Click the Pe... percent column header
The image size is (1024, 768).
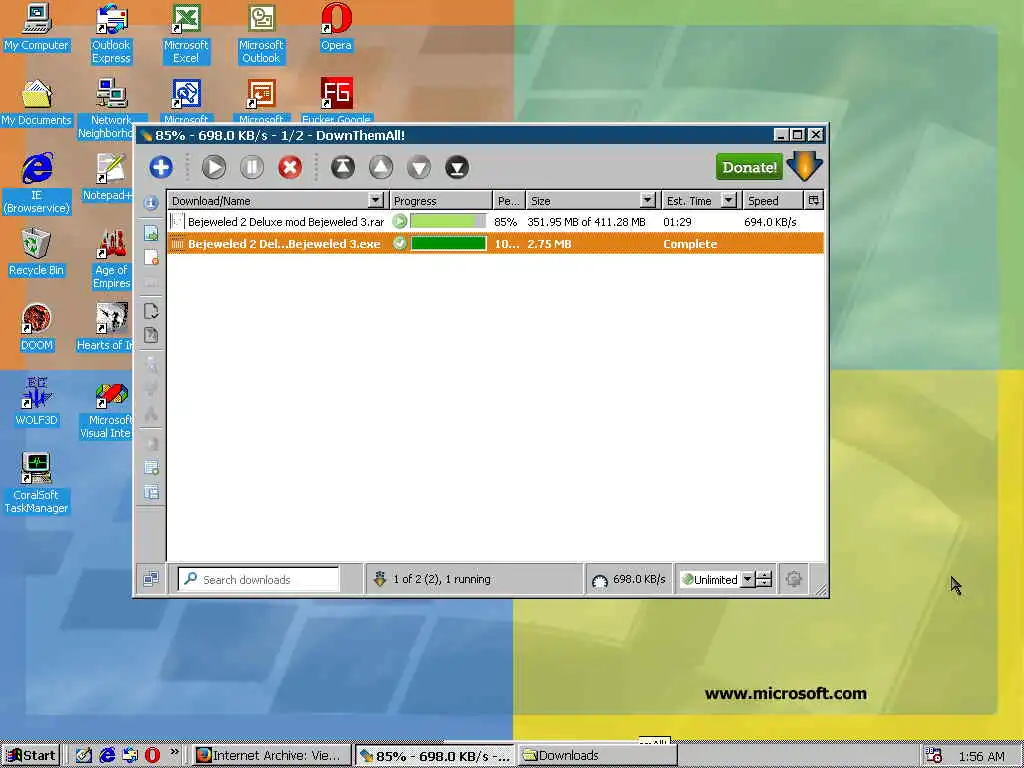click(x=509, y=200)
